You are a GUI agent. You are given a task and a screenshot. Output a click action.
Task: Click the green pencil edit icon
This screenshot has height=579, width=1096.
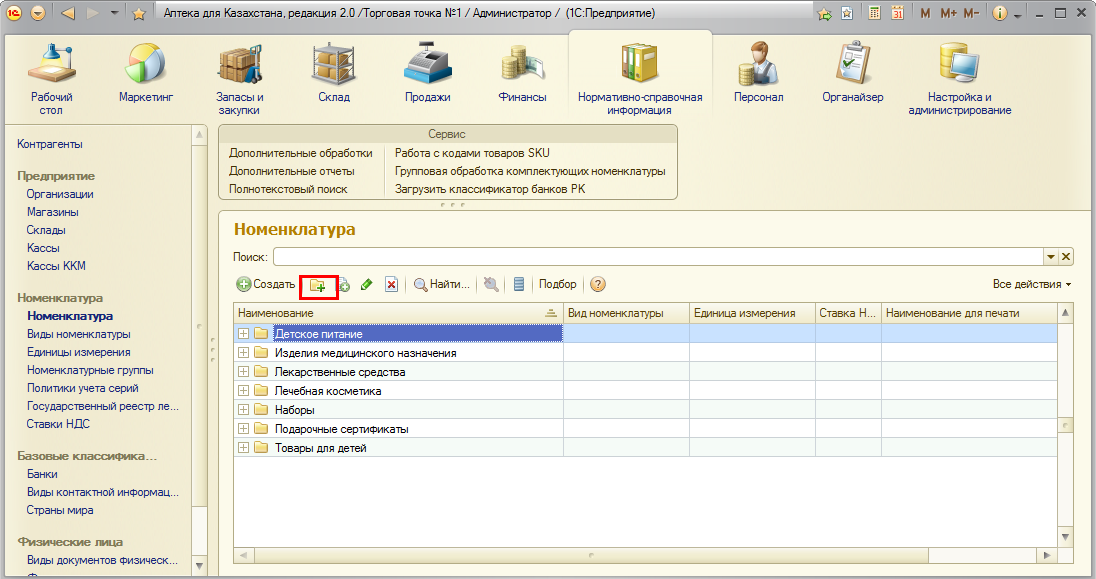366,285
